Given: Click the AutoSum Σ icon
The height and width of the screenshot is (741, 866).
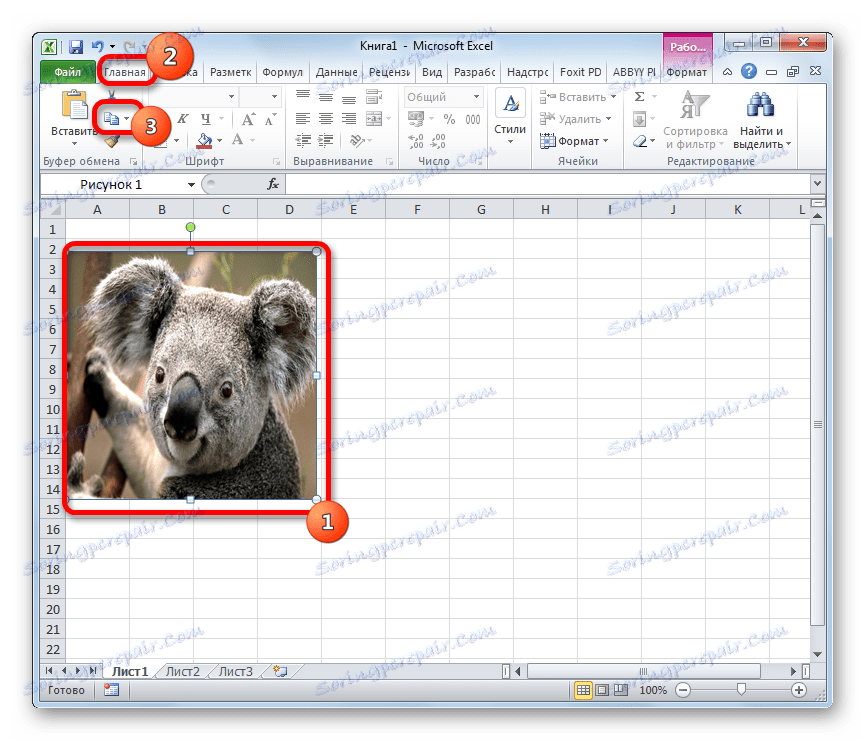Looking at the screenshot, I should tap(638, 96).
